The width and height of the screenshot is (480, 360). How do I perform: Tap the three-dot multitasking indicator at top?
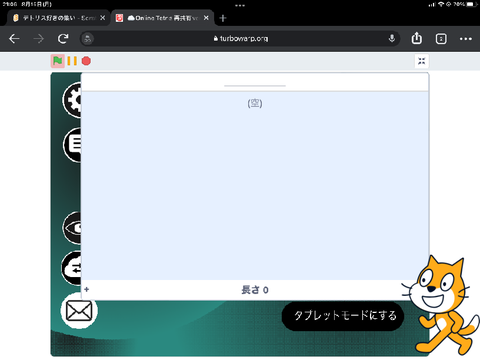tap(240, 5)
